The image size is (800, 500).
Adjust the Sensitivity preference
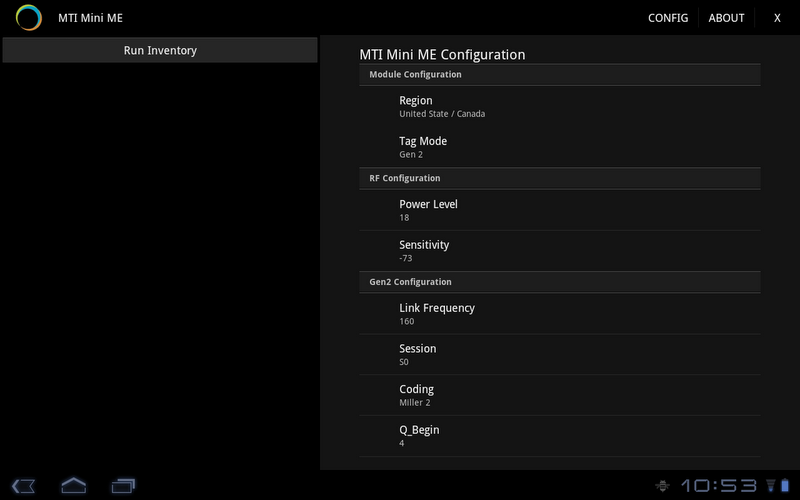560,251
